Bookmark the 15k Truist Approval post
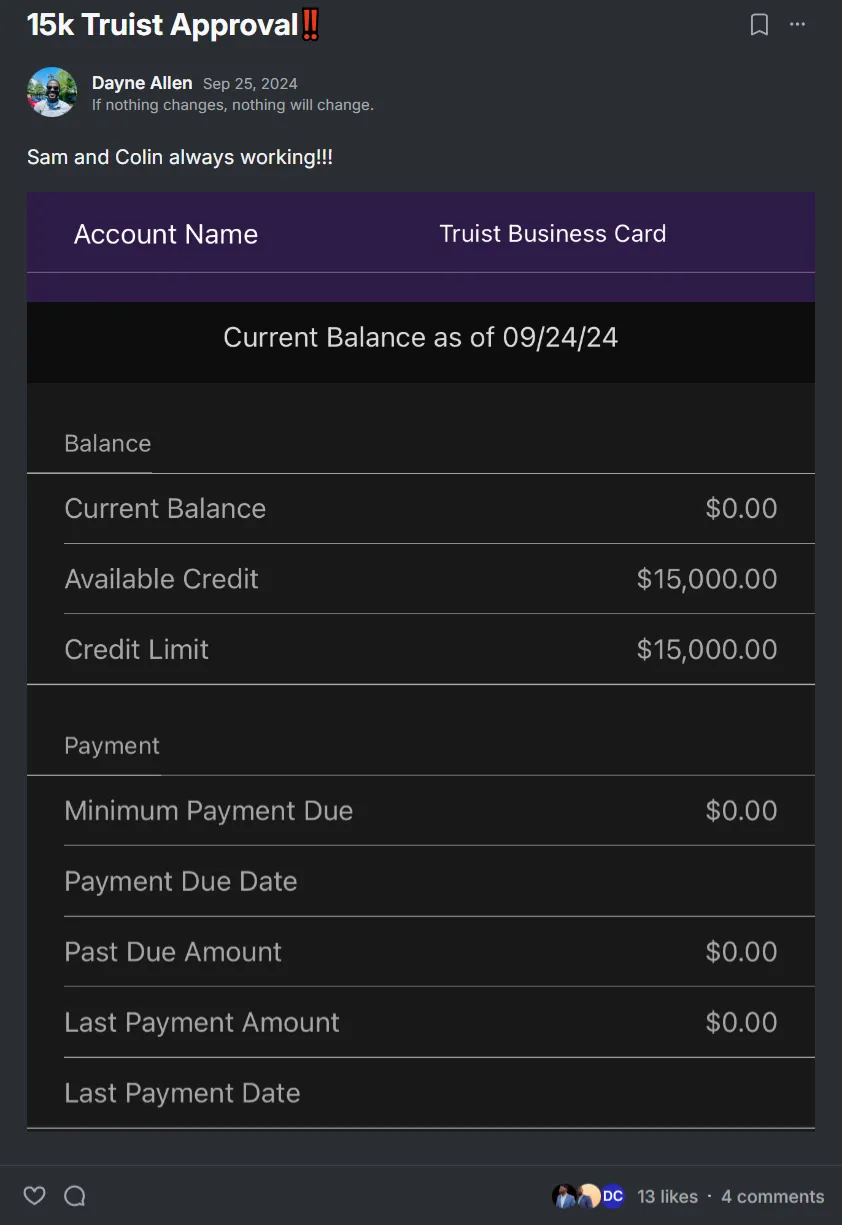842x1225 pixels. [x=759, y=25]
